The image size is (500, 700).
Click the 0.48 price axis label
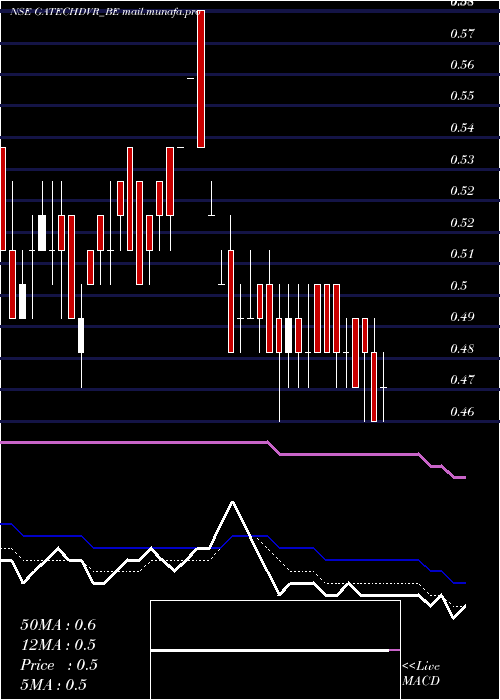click(462, 348)
